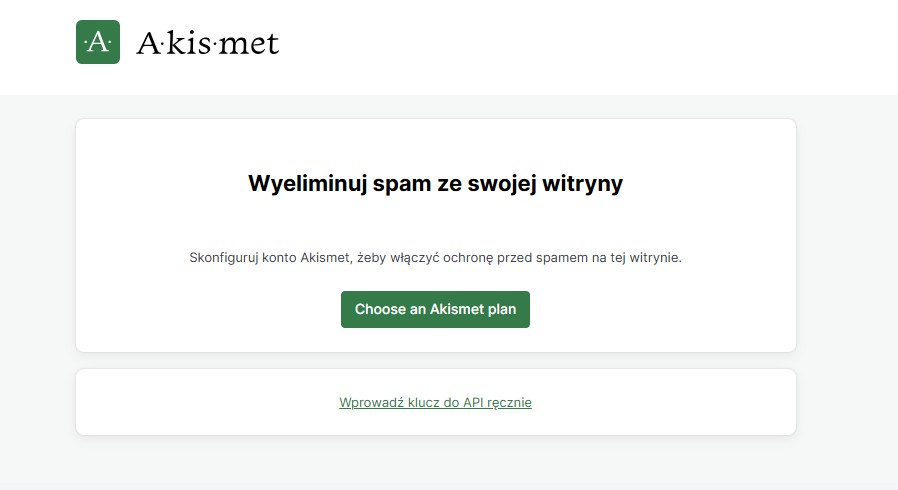Image resolution: width=898 pixels, height=490 pixels.
Task: Click "Skonfiguruj" at the start of the description
Action: (x=224, y=258)
